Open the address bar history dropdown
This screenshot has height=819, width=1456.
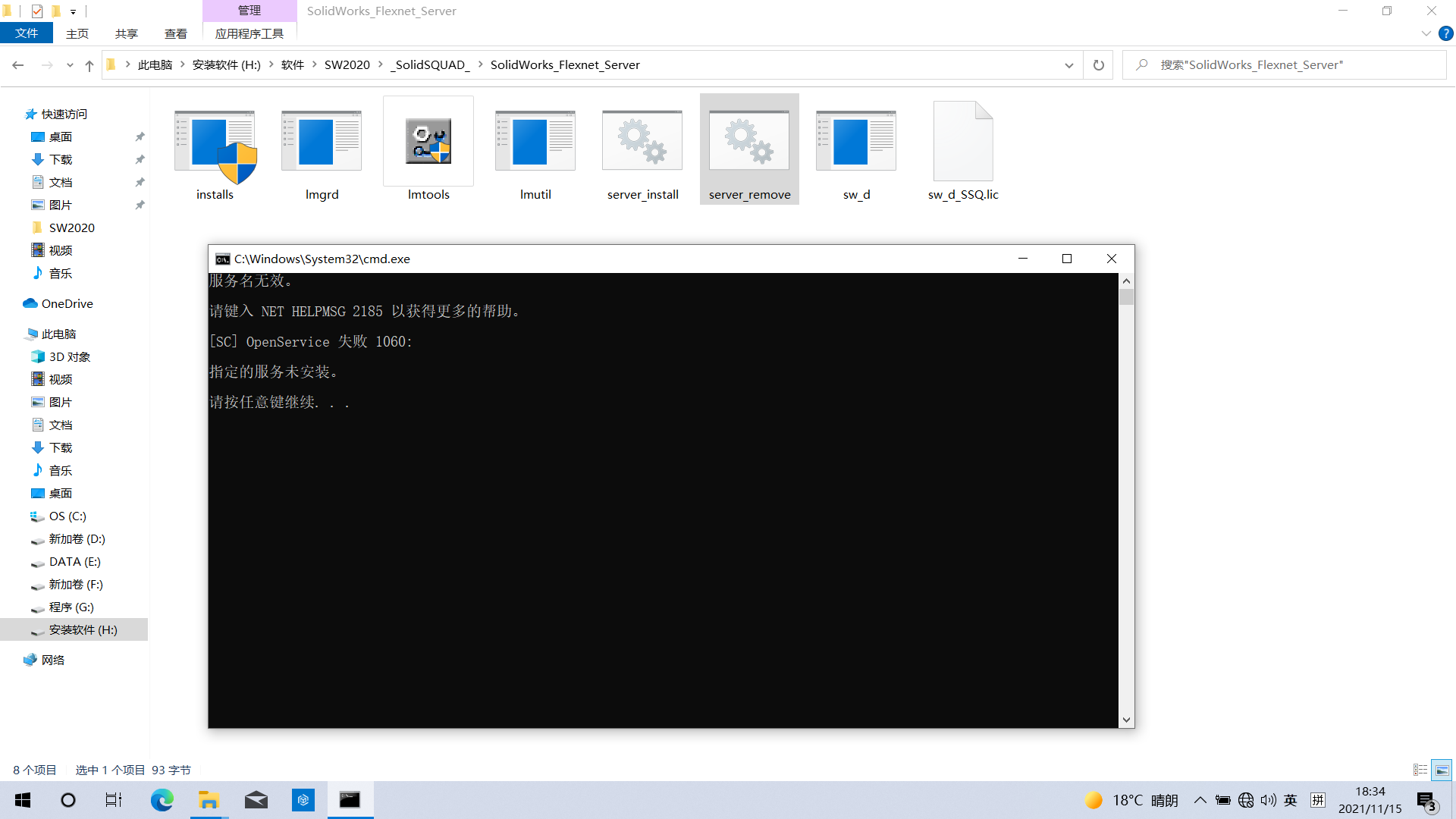tap(1069, 64)
